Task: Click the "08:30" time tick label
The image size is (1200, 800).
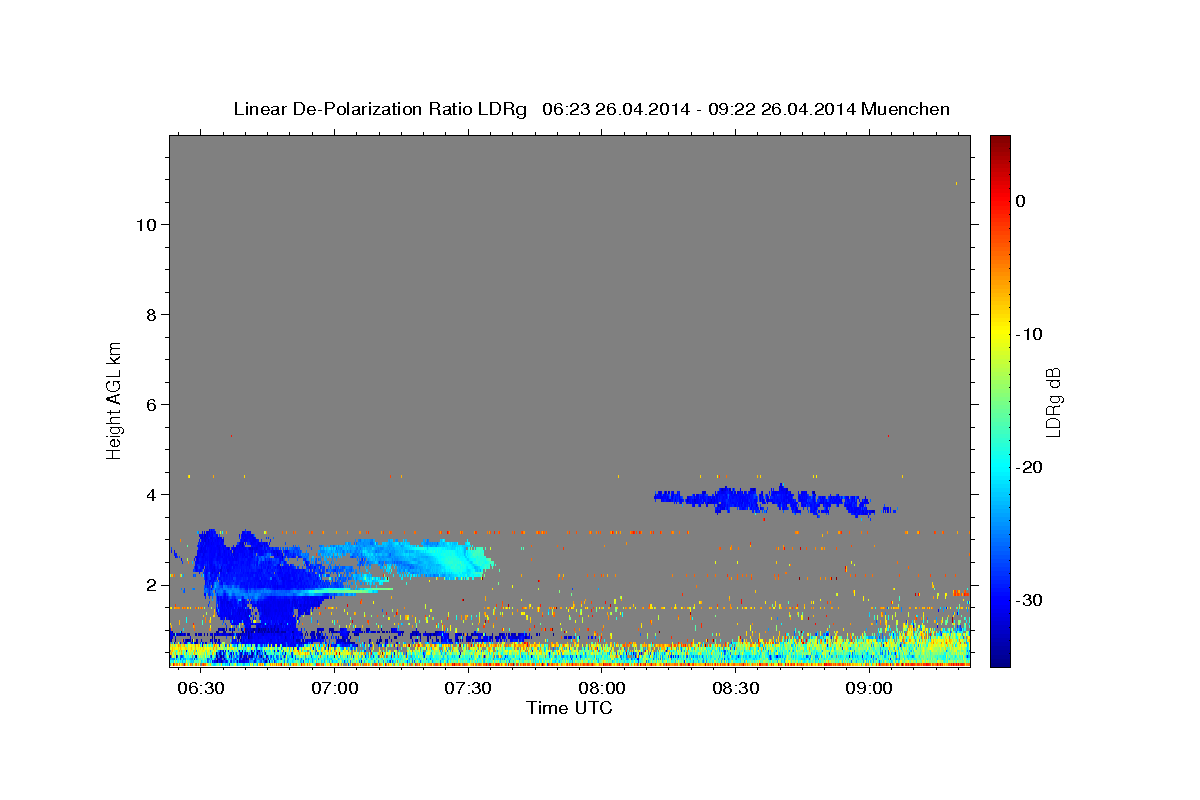Action: pos(736,689)
